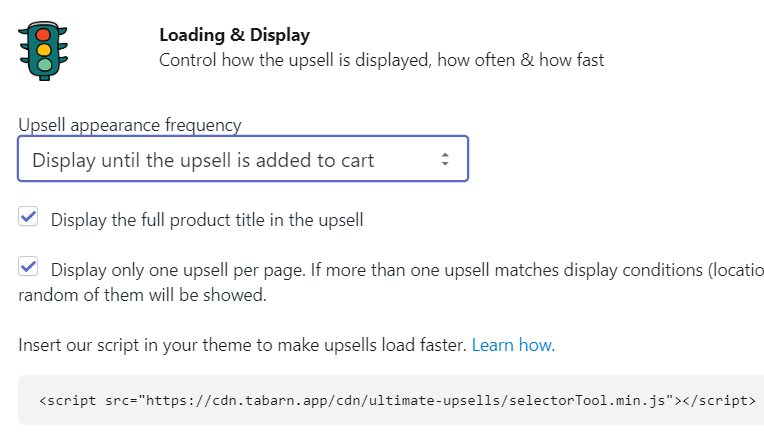Open the Upsell appearance frequency dropdown

pyautogui.click(x=242, y=159)
